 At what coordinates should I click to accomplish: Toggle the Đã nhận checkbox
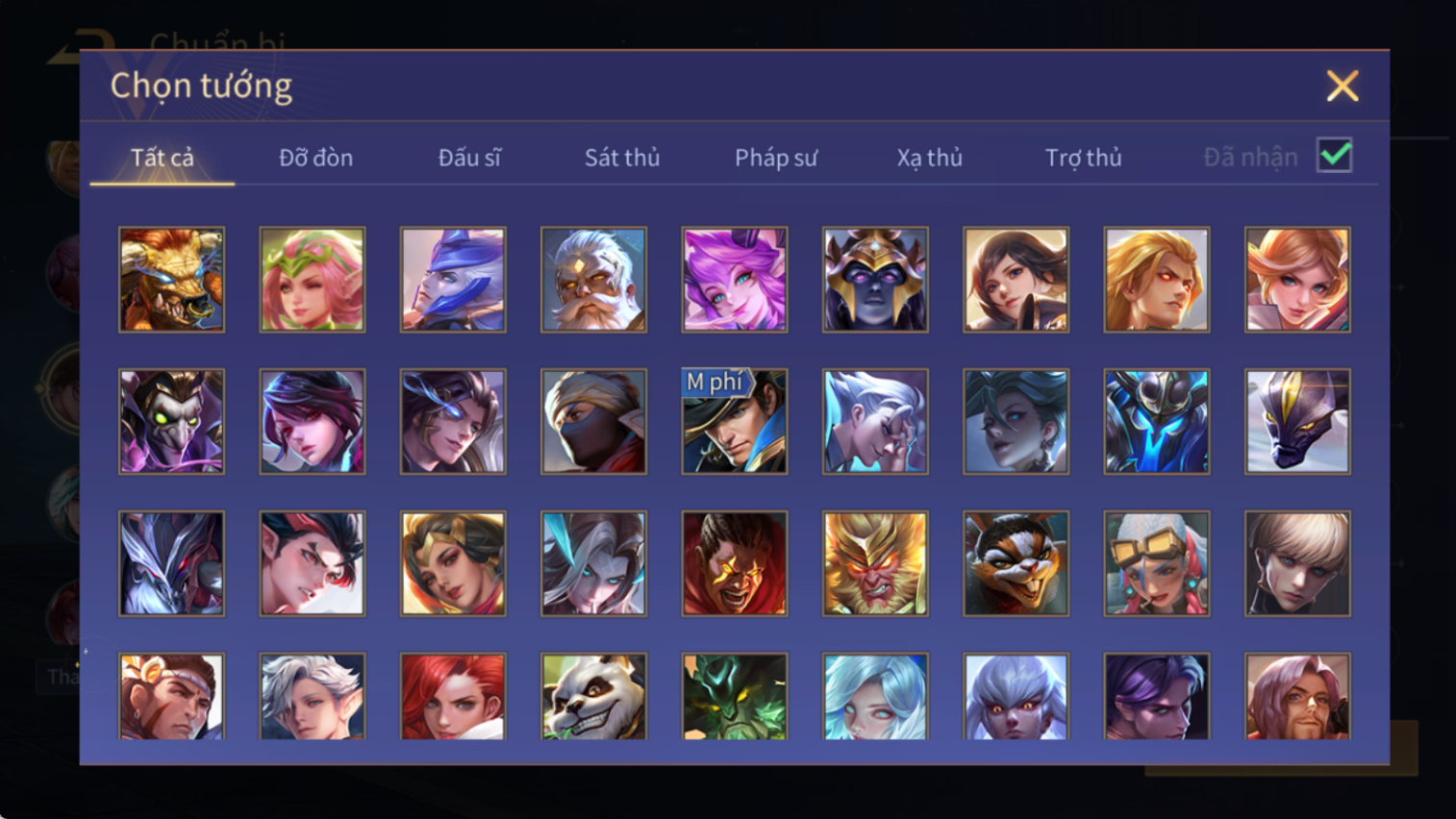pyautogui.click(x=1335, y=155)
